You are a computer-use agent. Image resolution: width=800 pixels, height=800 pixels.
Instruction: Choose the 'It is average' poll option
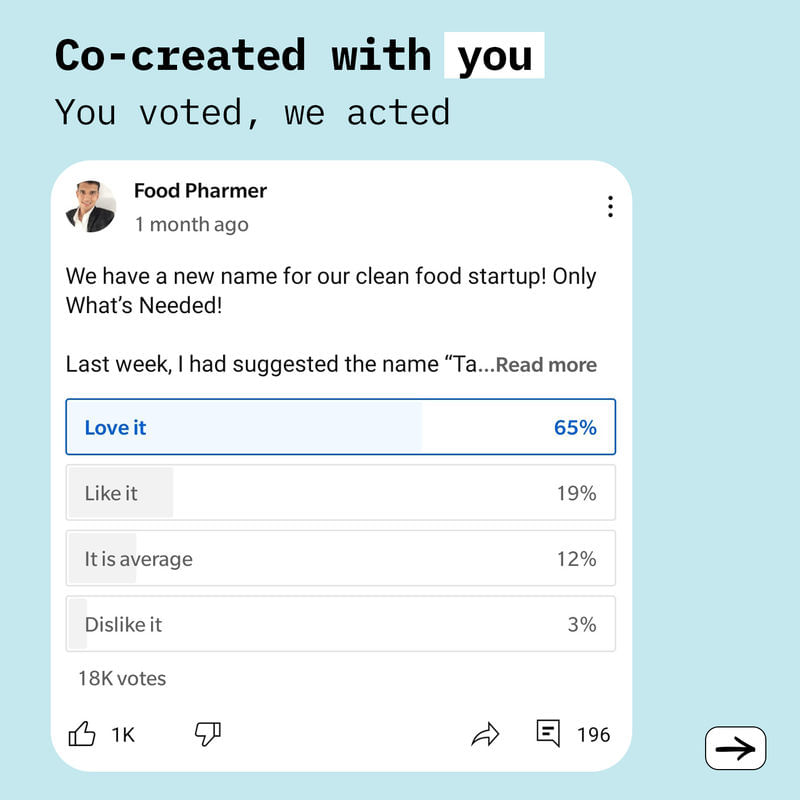[x=340, y=559]
